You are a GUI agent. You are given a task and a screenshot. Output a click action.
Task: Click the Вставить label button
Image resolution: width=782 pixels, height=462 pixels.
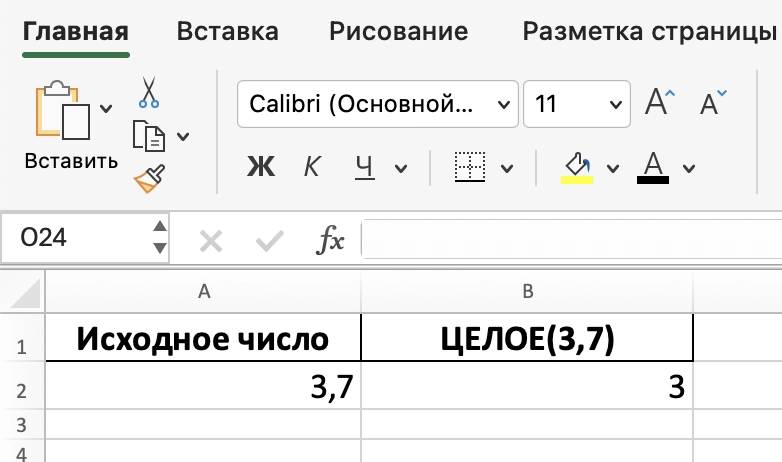tap(71, 161)
